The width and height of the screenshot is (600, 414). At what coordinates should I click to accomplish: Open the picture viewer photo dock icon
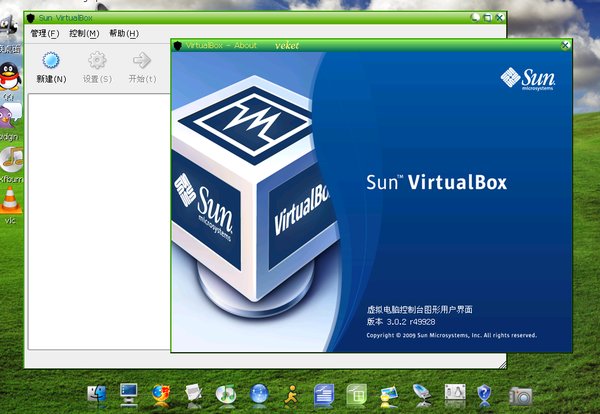coord(389,395)
